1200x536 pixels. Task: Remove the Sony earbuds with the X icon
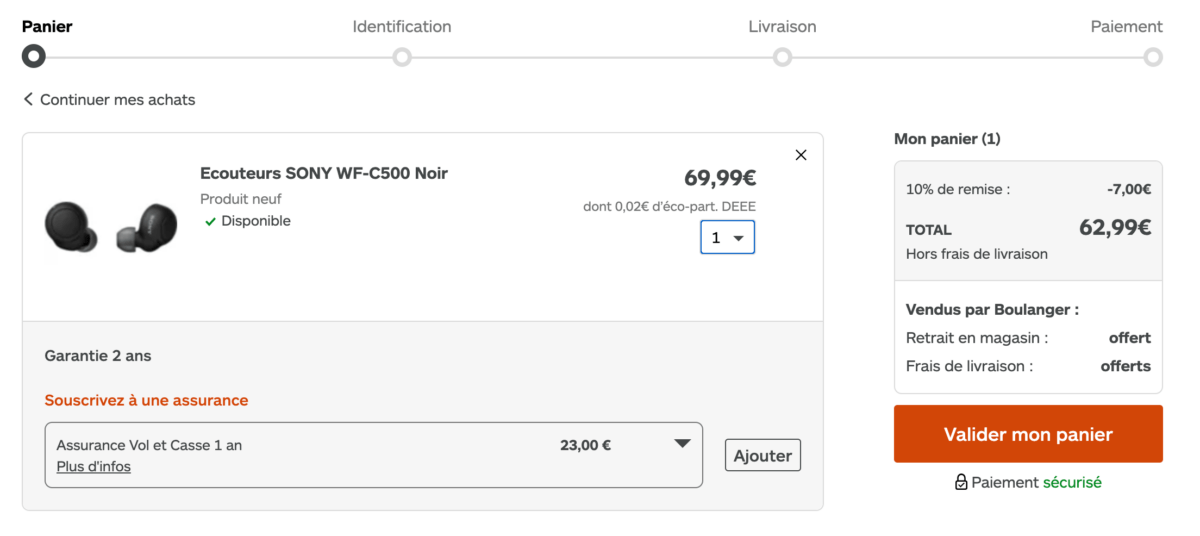coord(800,155)
